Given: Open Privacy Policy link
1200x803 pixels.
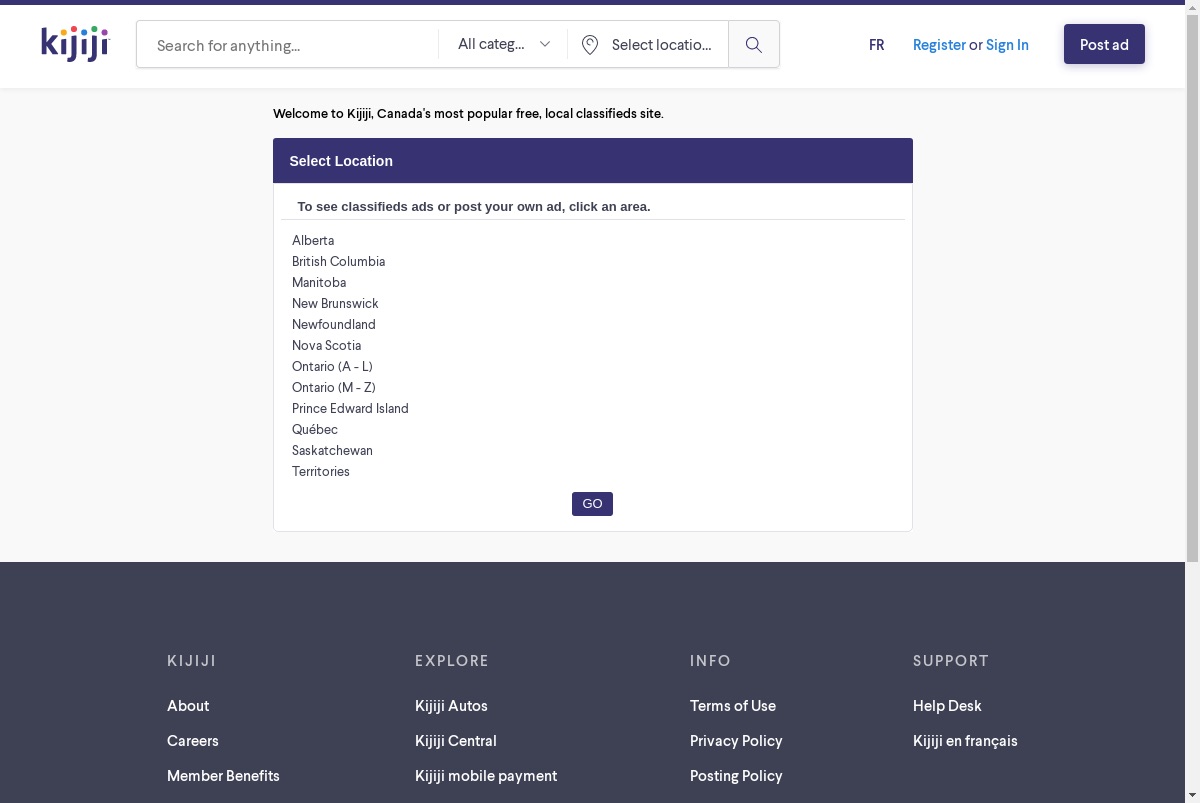Looking at the screenshot, I should (x=736, y=741).
